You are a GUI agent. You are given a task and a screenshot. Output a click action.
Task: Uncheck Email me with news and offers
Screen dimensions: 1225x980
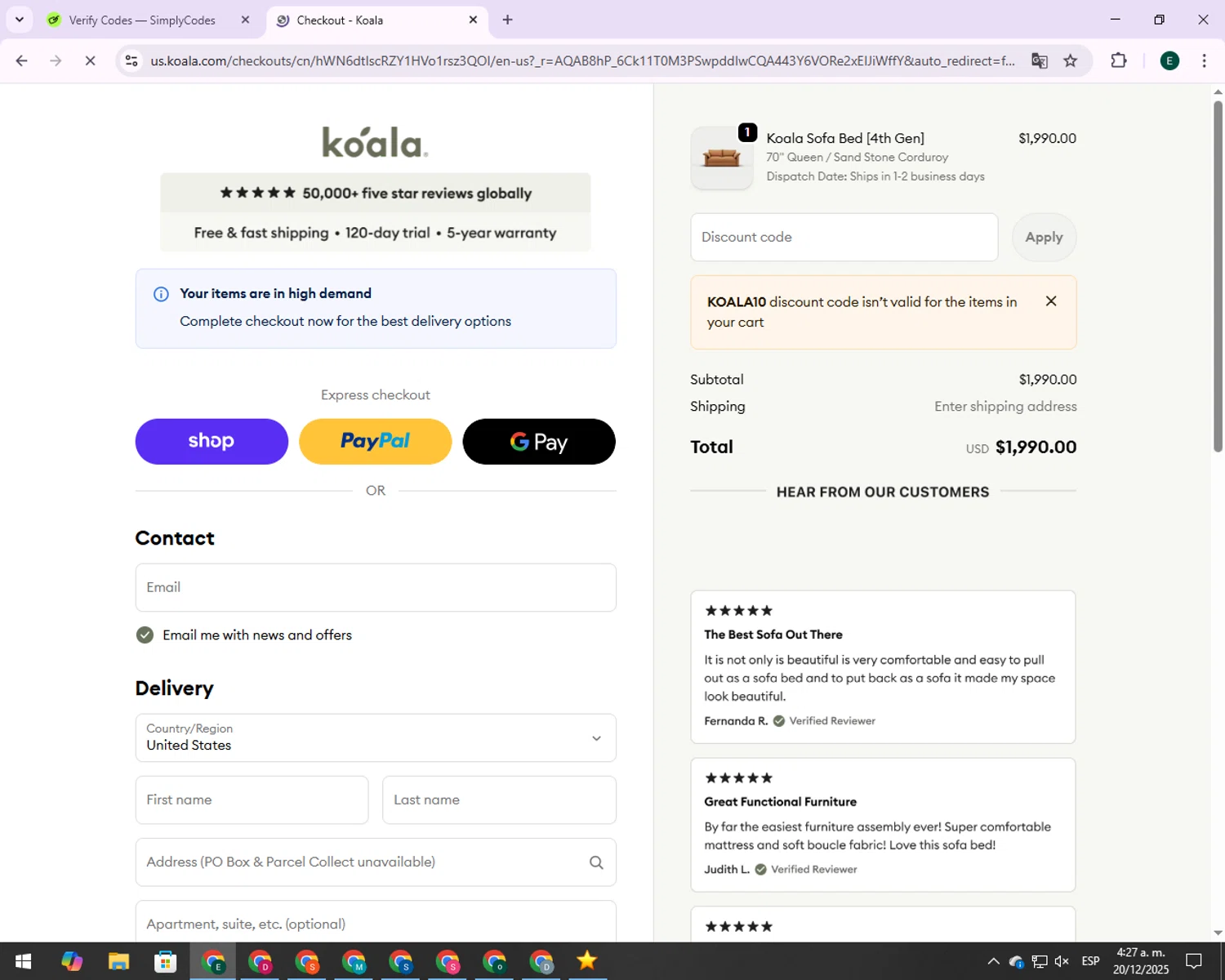[x=145, y=635]
